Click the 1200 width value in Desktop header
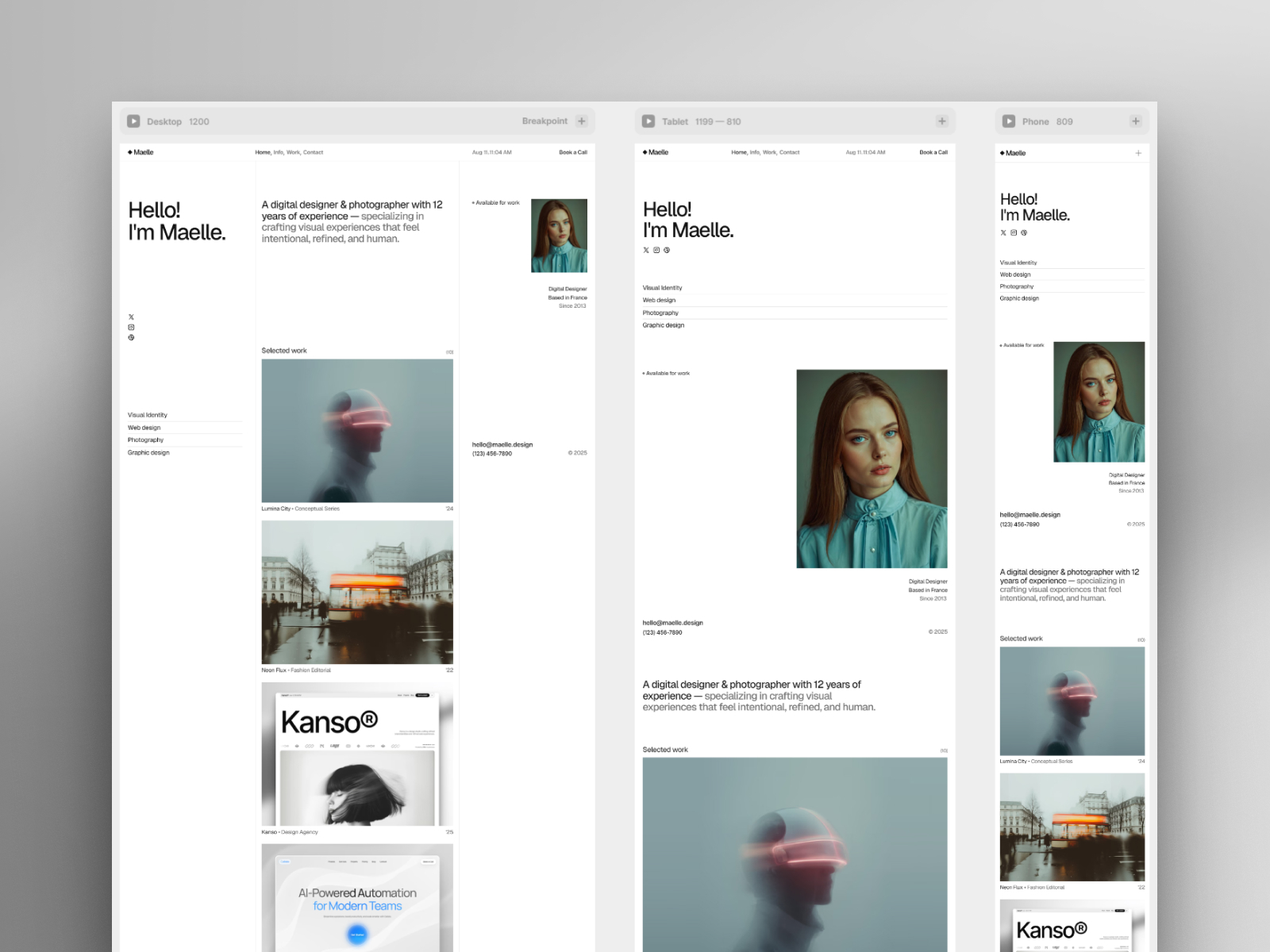This screenshot has width=1270, height=952. pyautogui.click(x=199, y=121)
